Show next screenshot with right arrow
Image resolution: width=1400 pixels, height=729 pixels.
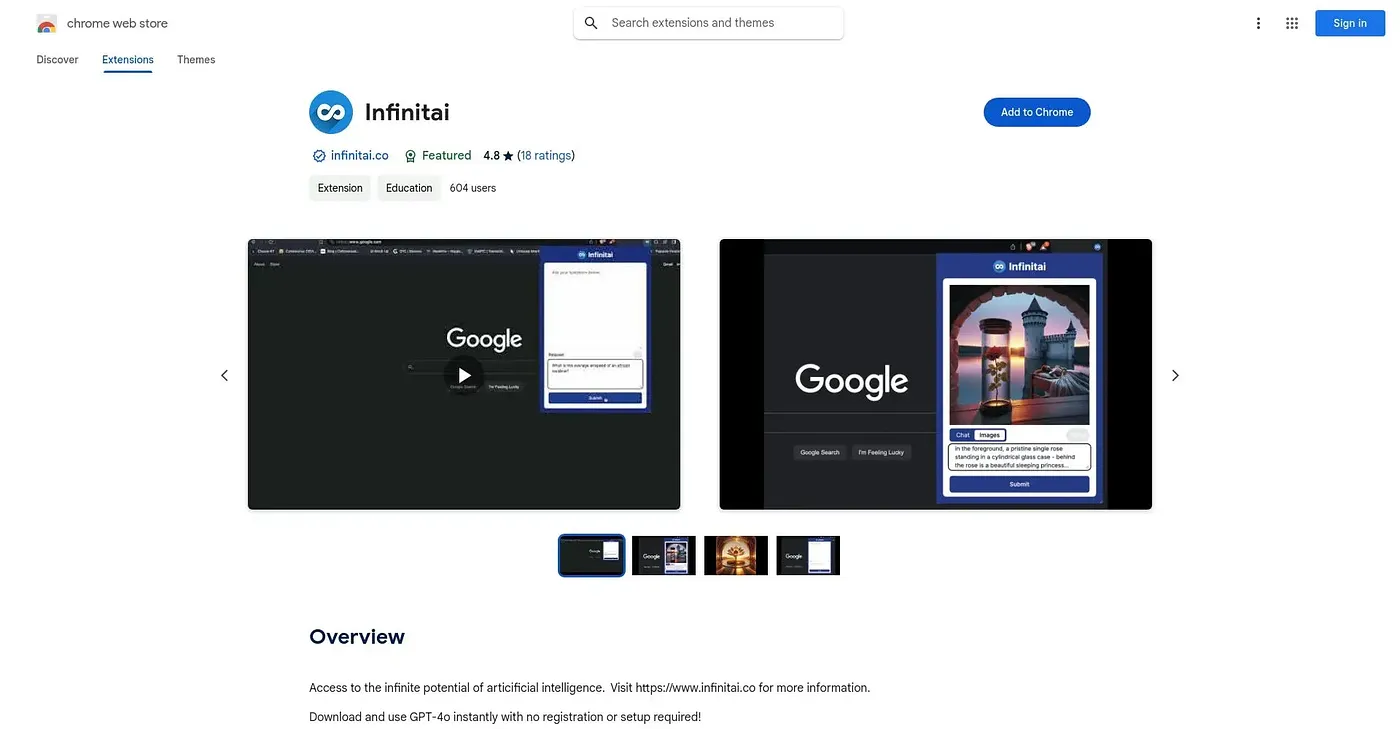pos(1175,375)
